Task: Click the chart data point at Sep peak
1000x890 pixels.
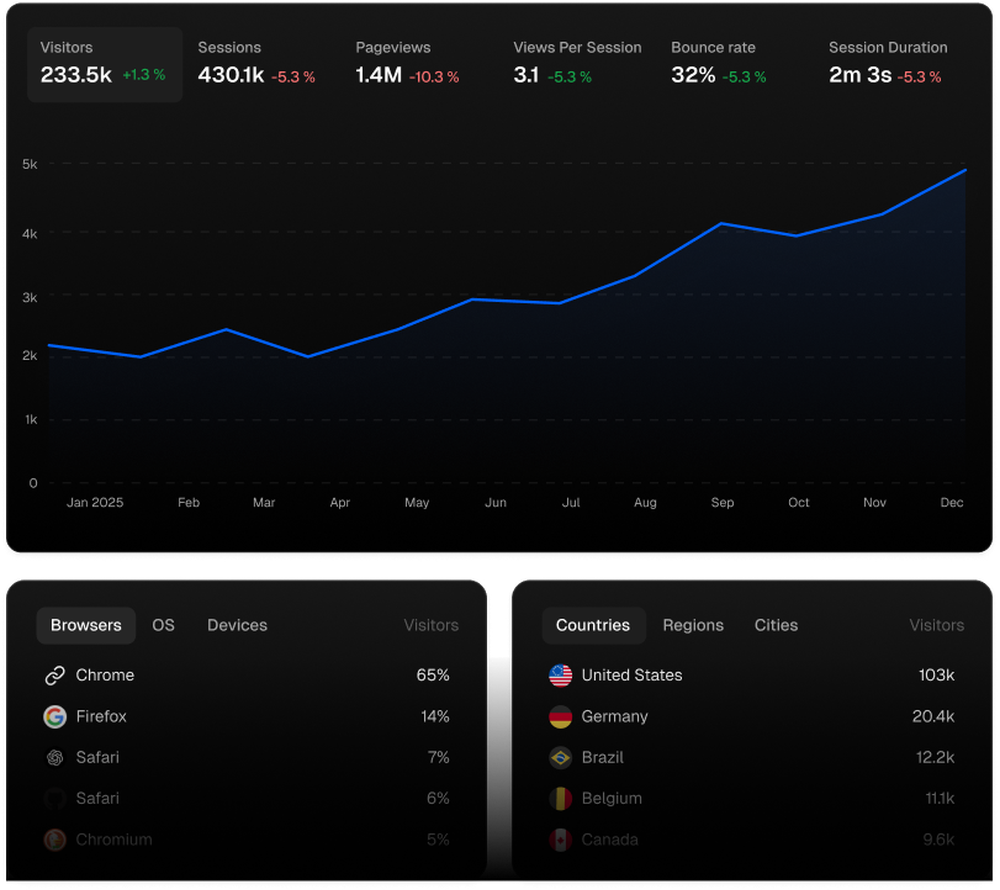Action: [x=721, y=223]
